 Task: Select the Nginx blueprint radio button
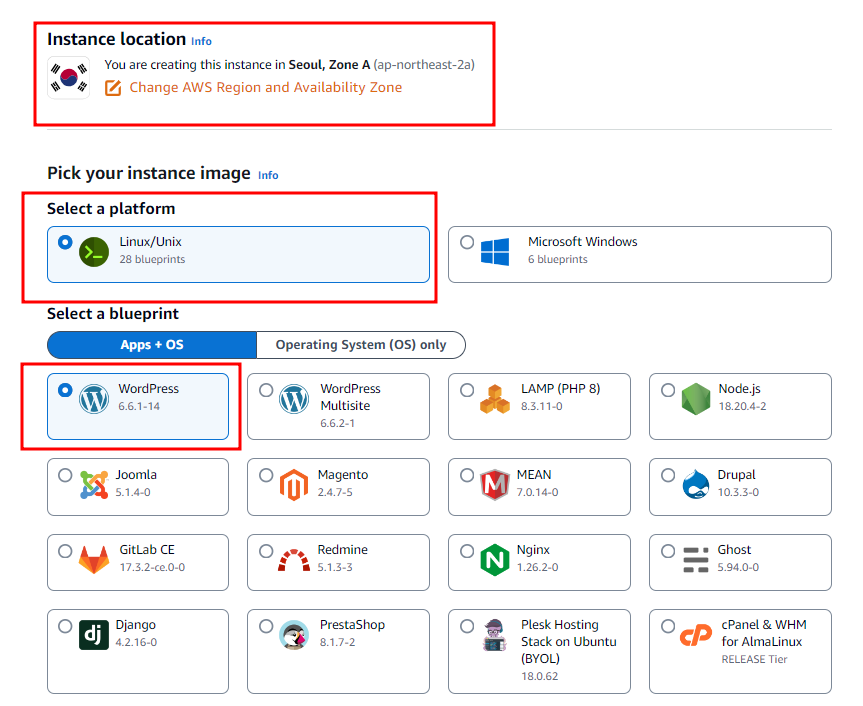point(467,550)
